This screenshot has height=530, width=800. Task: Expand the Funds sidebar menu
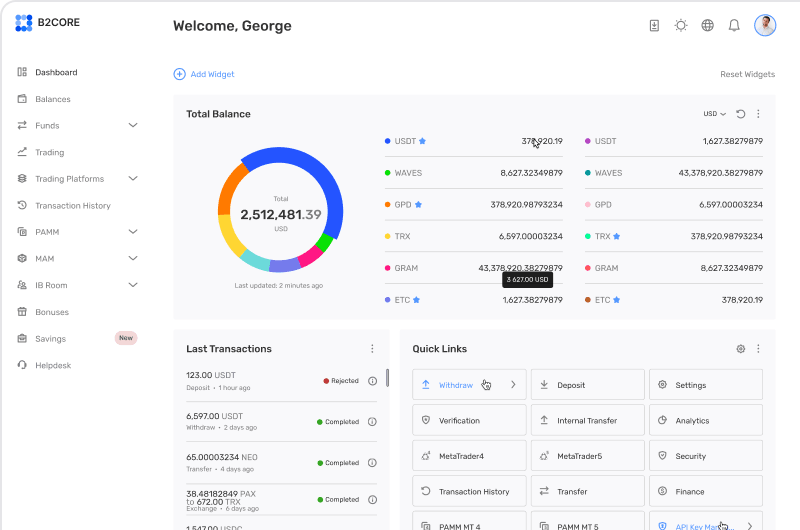point(133,126)
